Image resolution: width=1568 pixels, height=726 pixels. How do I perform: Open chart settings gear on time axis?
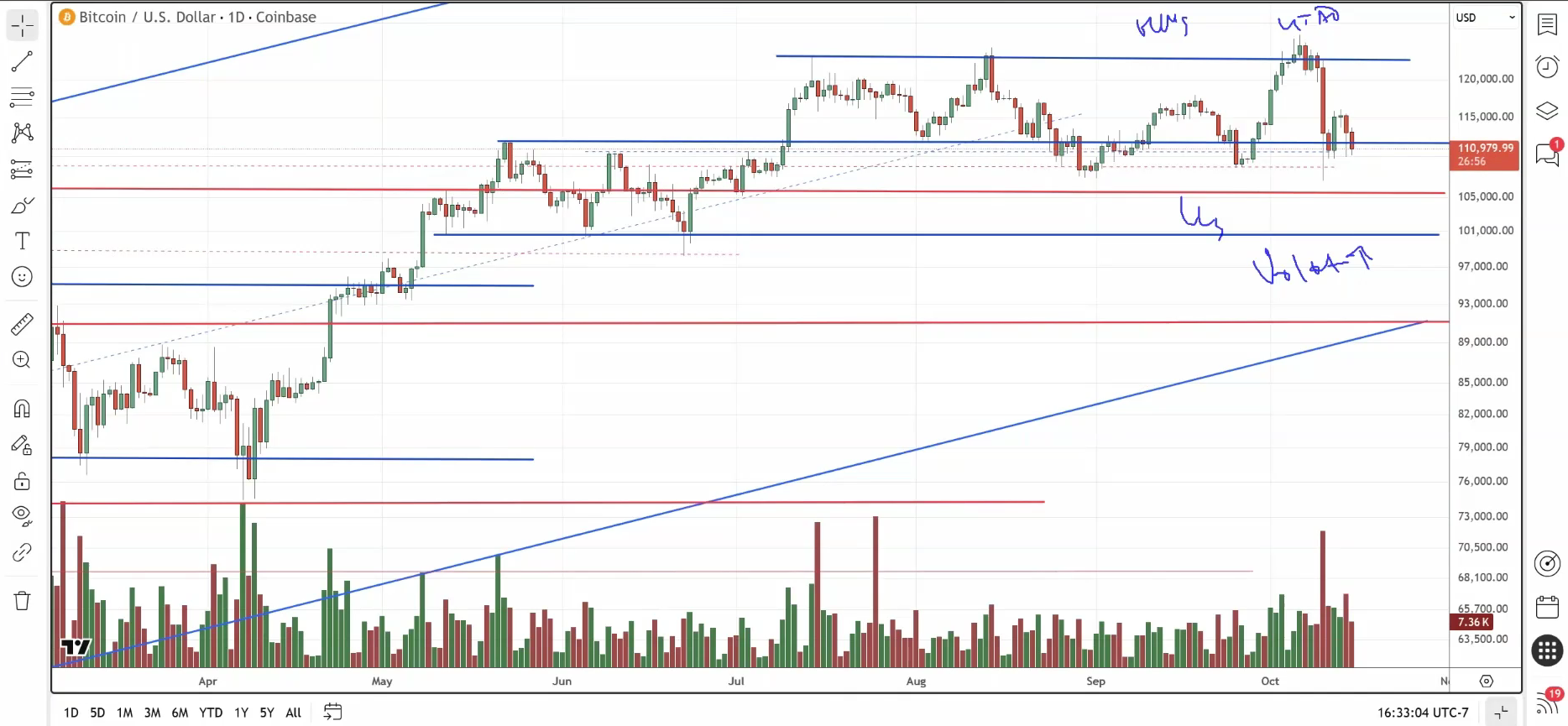1486,681
